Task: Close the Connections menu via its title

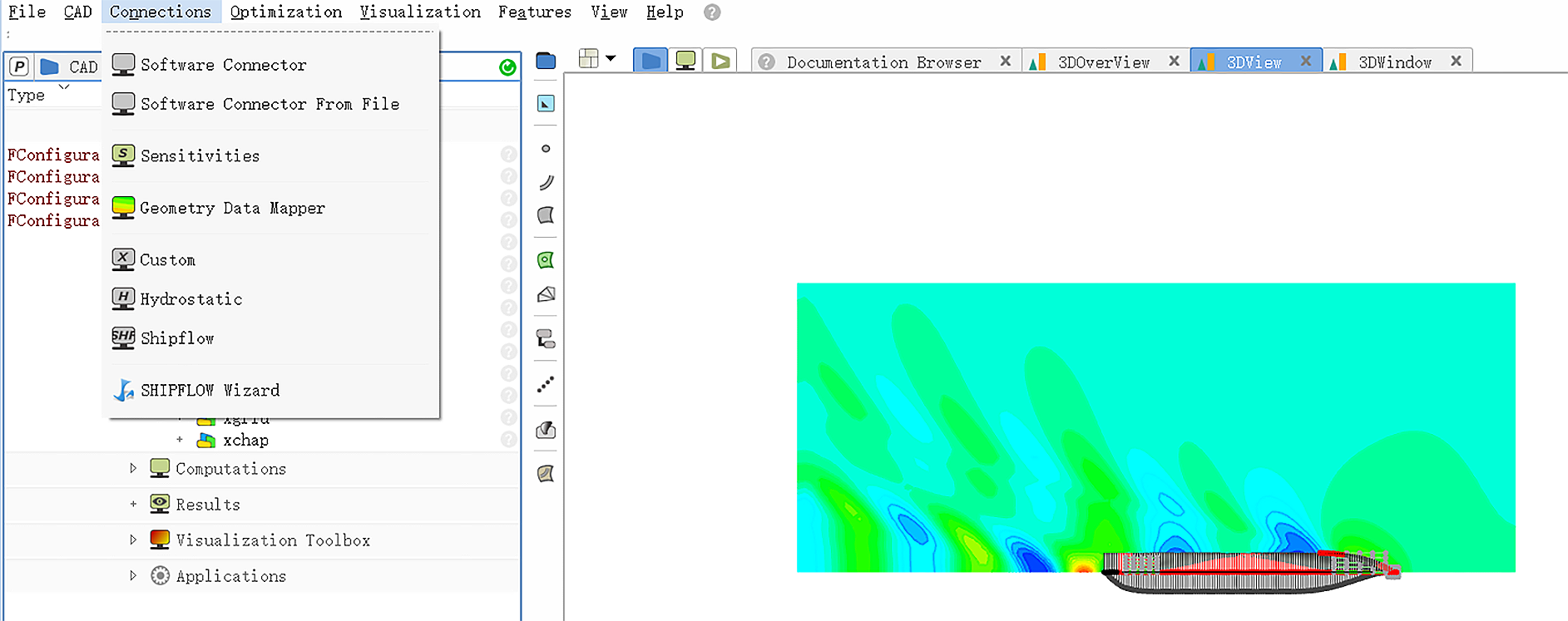Action: coord(161,12)
